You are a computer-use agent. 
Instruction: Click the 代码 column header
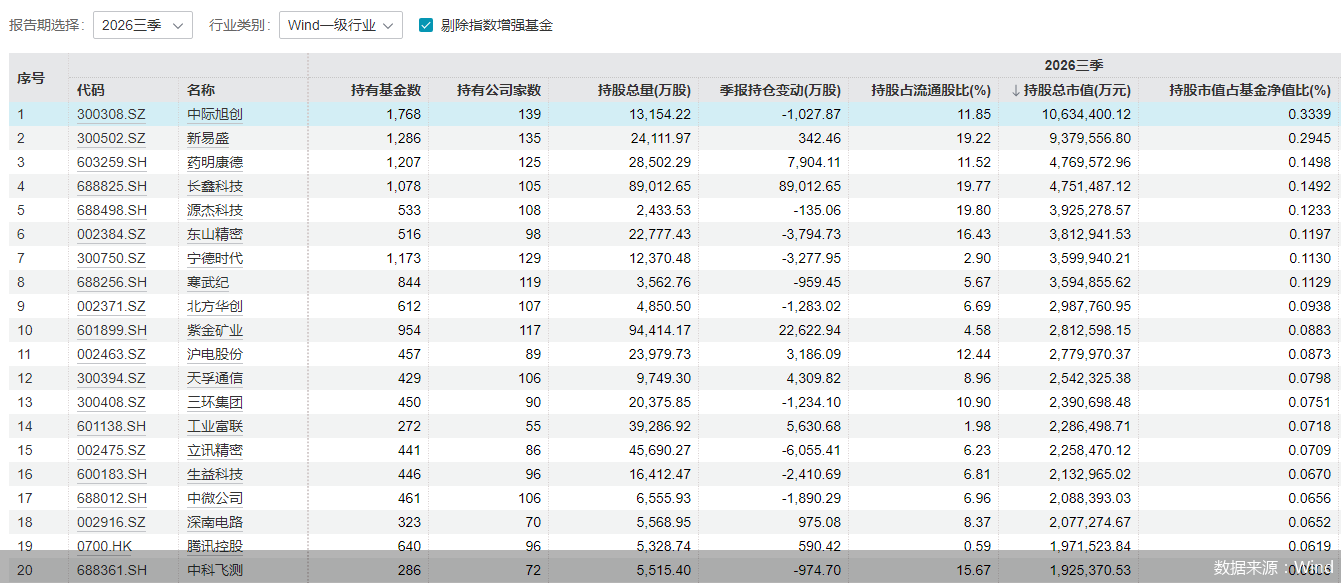pos(91,90)
